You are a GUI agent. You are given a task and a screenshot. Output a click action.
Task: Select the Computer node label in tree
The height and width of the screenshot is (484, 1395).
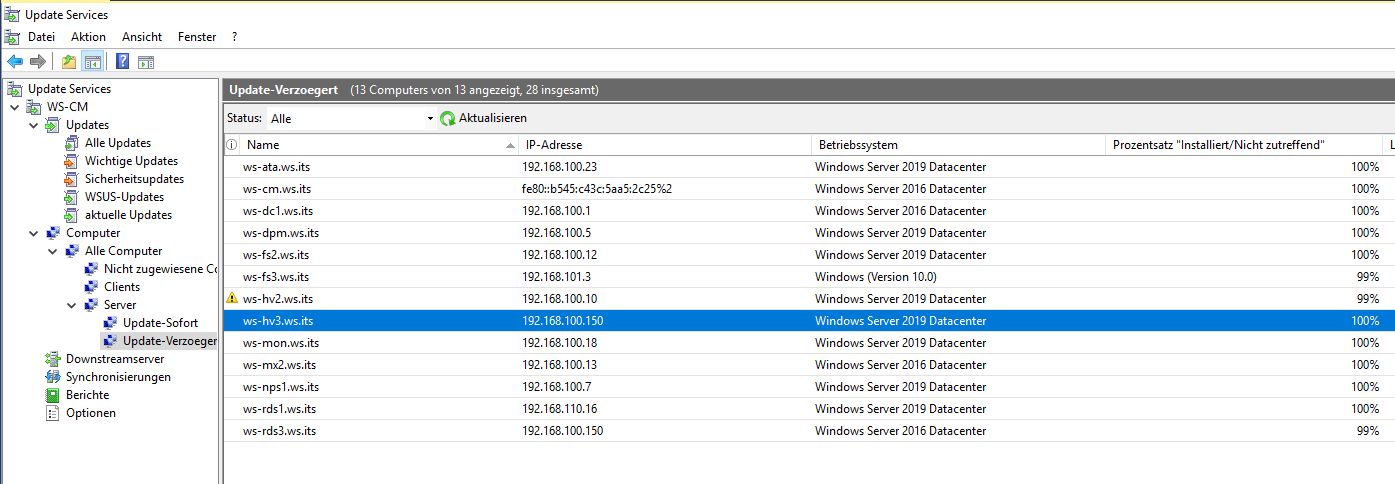pyautogui.click(x=93, y=233)
